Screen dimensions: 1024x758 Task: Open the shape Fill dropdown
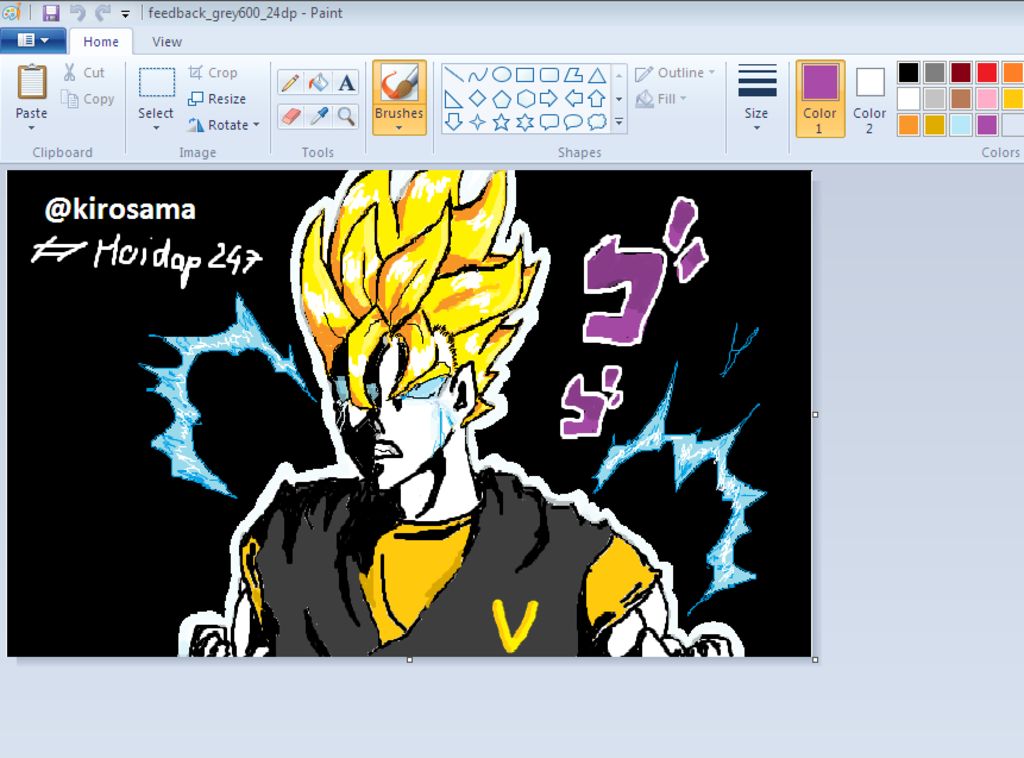coord(662,99)
